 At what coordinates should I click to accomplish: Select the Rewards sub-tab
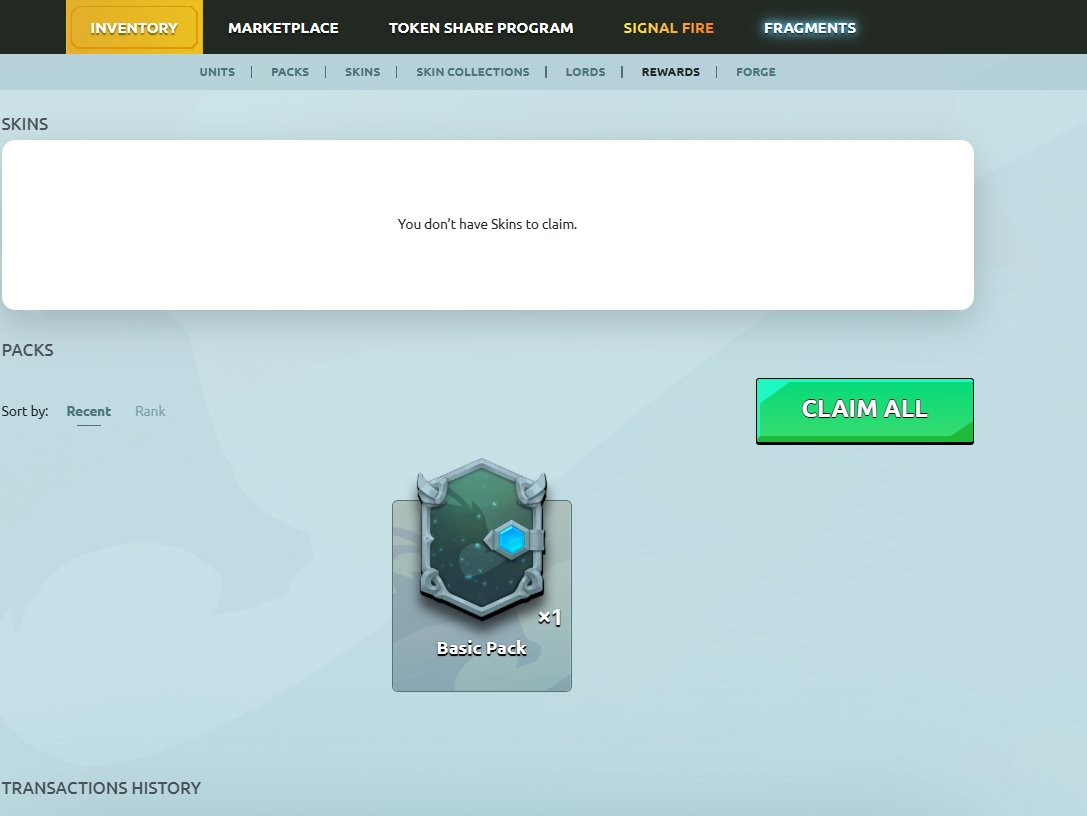(670, 72)
